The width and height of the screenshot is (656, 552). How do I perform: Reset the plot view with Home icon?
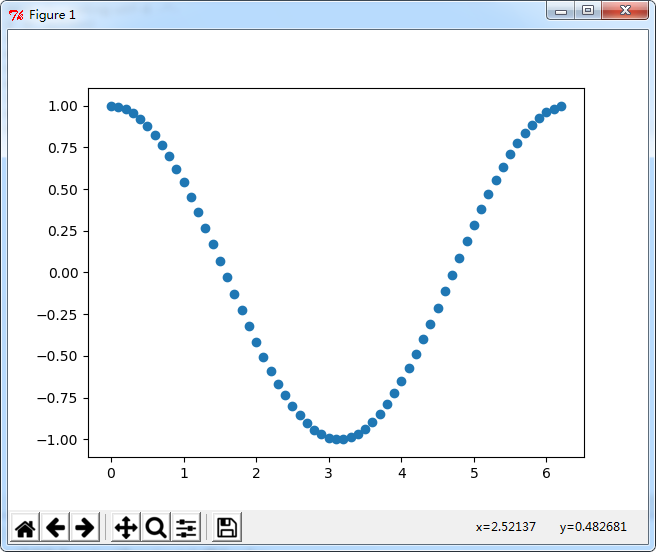coord(25,527)
